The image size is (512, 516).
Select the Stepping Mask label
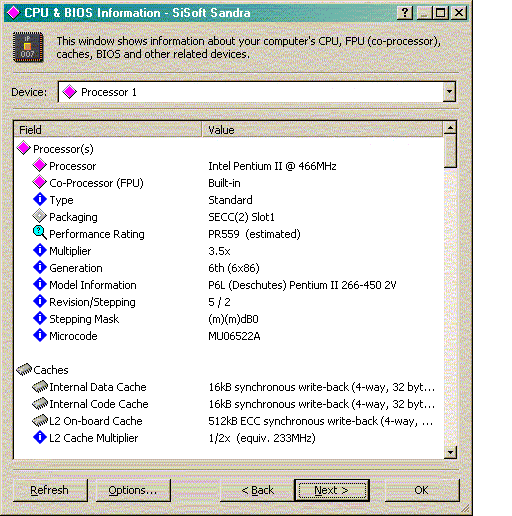point(84,319)
